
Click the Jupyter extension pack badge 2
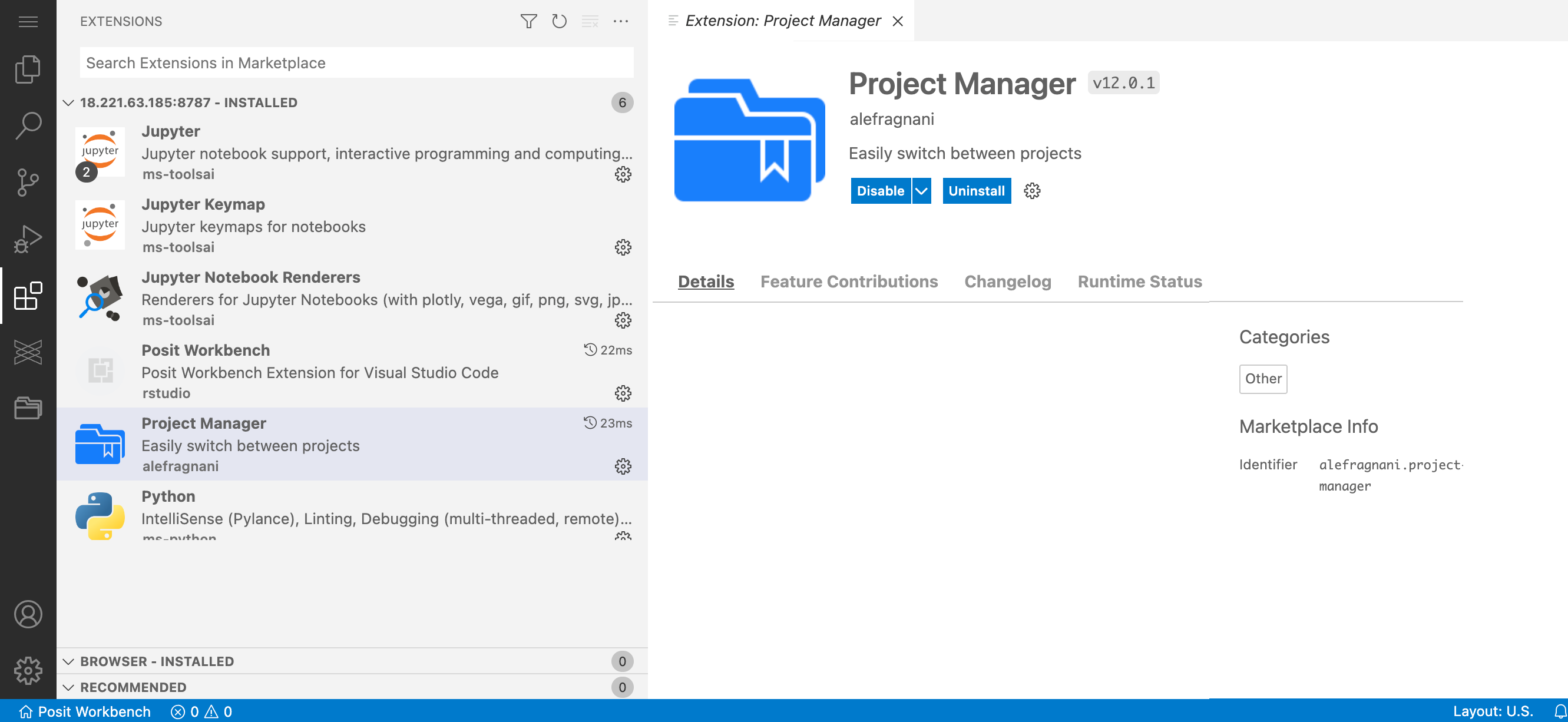87,172
